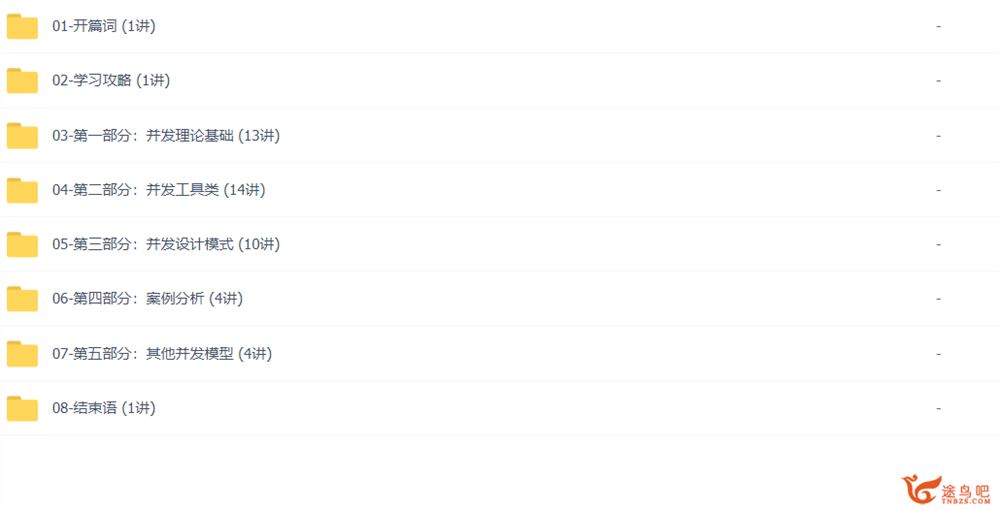Open 08-结束语 (1讲) folder name
This screenshot has width=1000, height=510.
[104, 408]
